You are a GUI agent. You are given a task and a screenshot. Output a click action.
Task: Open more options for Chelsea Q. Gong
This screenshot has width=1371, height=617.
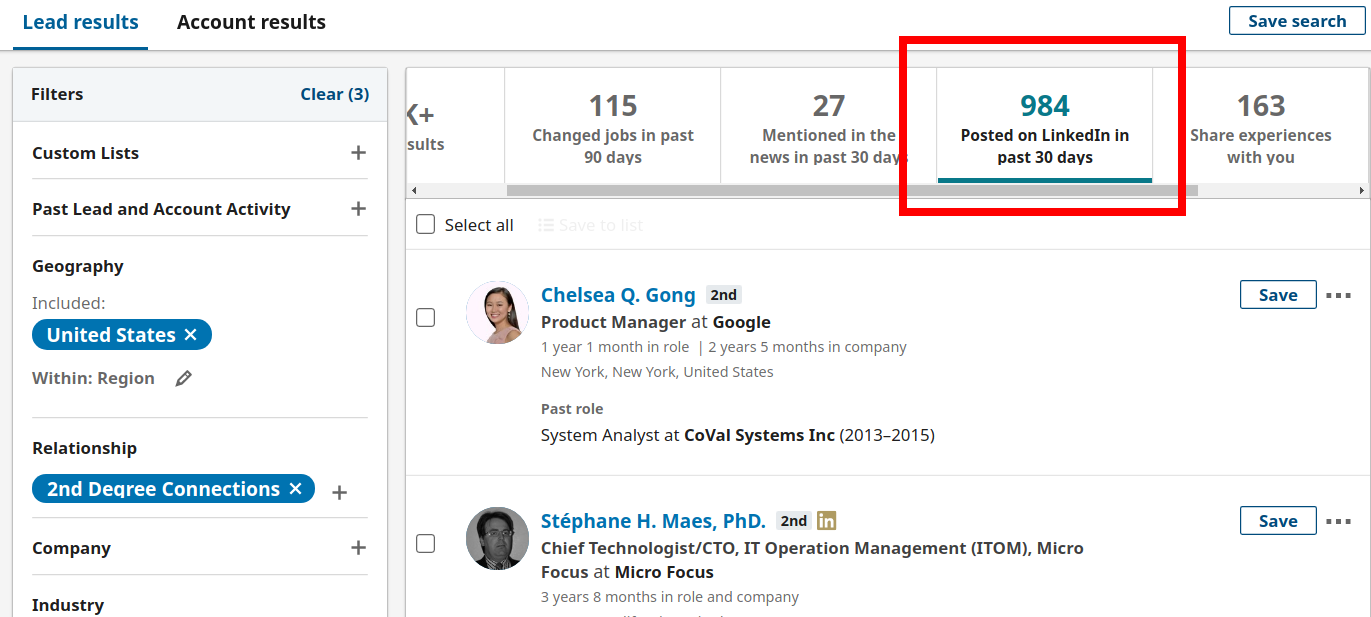coord(1338,295)
